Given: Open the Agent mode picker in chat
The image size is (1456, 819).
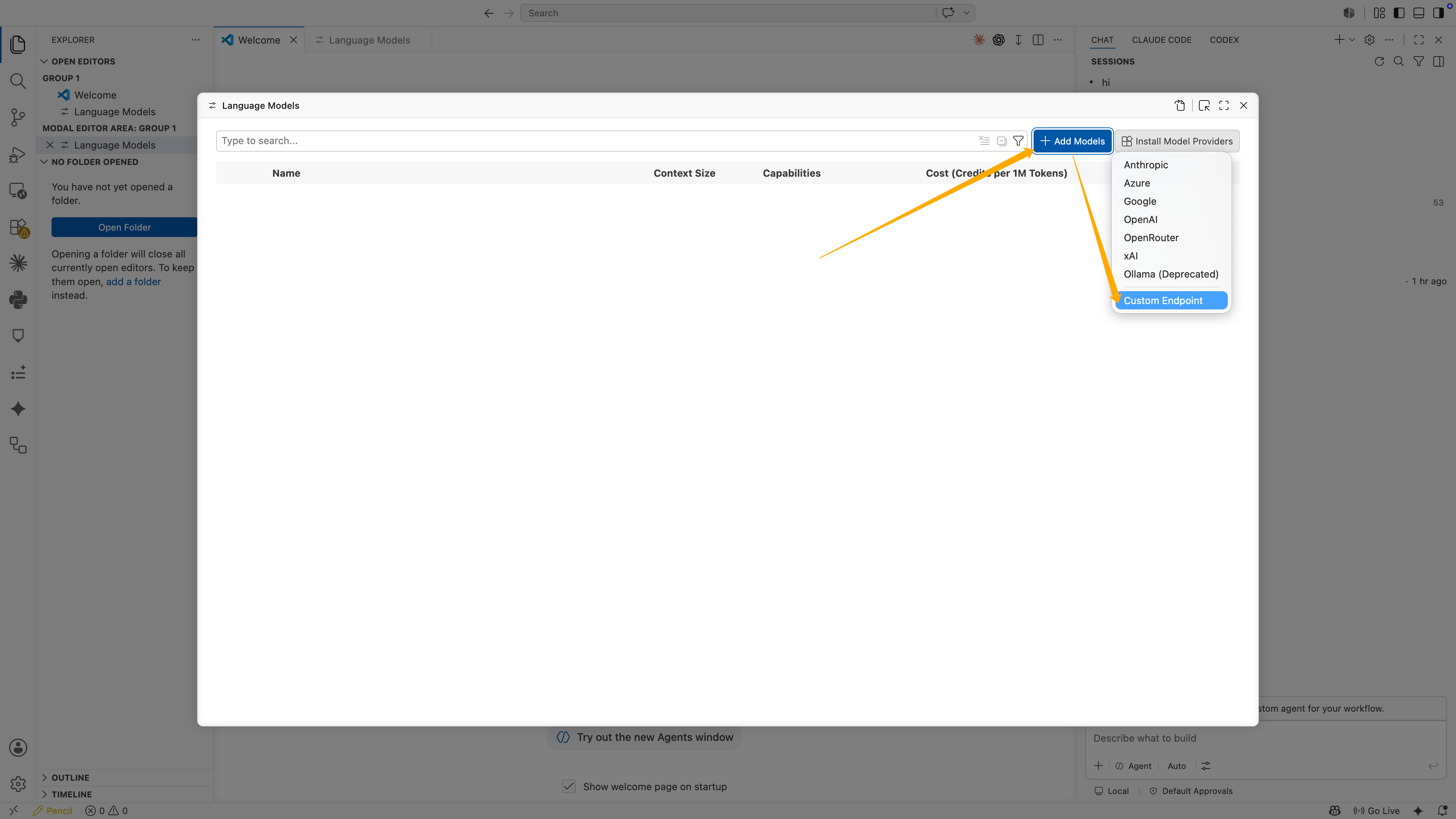Looking at the screenshot, I should pyautogui.click(x=1133, y=766).
